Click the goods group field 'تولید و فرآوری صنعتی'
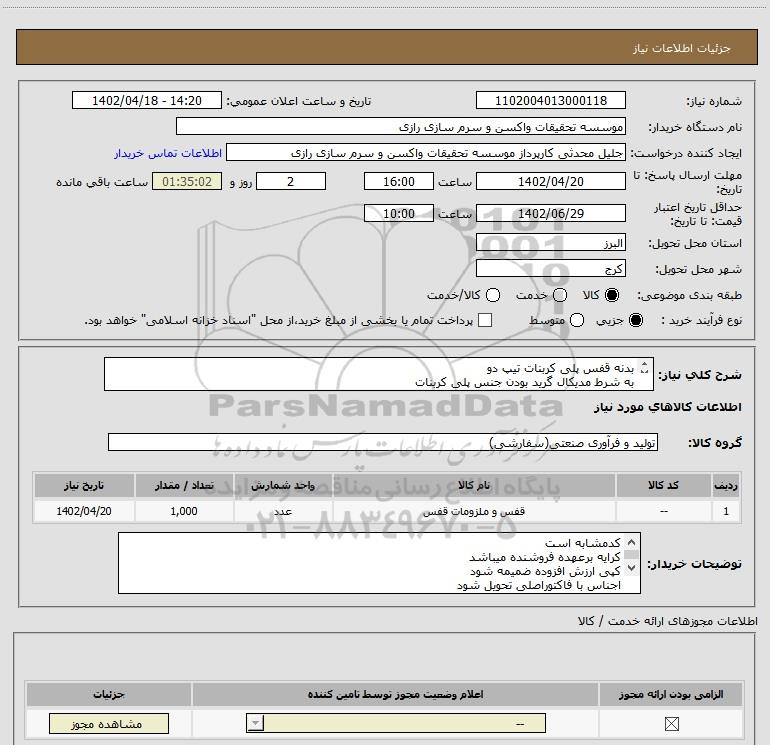770x745 pixels. click(383, 442)
